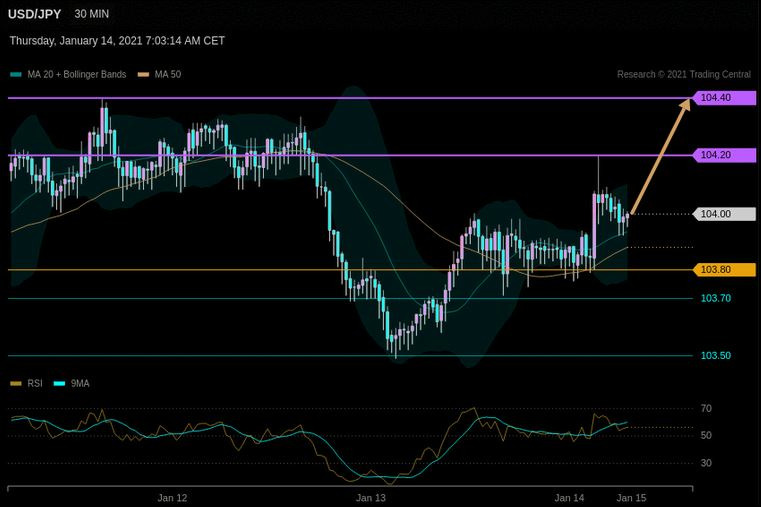Click the Jan 12 date axis label
This screenshot has width=761, height=507.
tap(172, 498)
